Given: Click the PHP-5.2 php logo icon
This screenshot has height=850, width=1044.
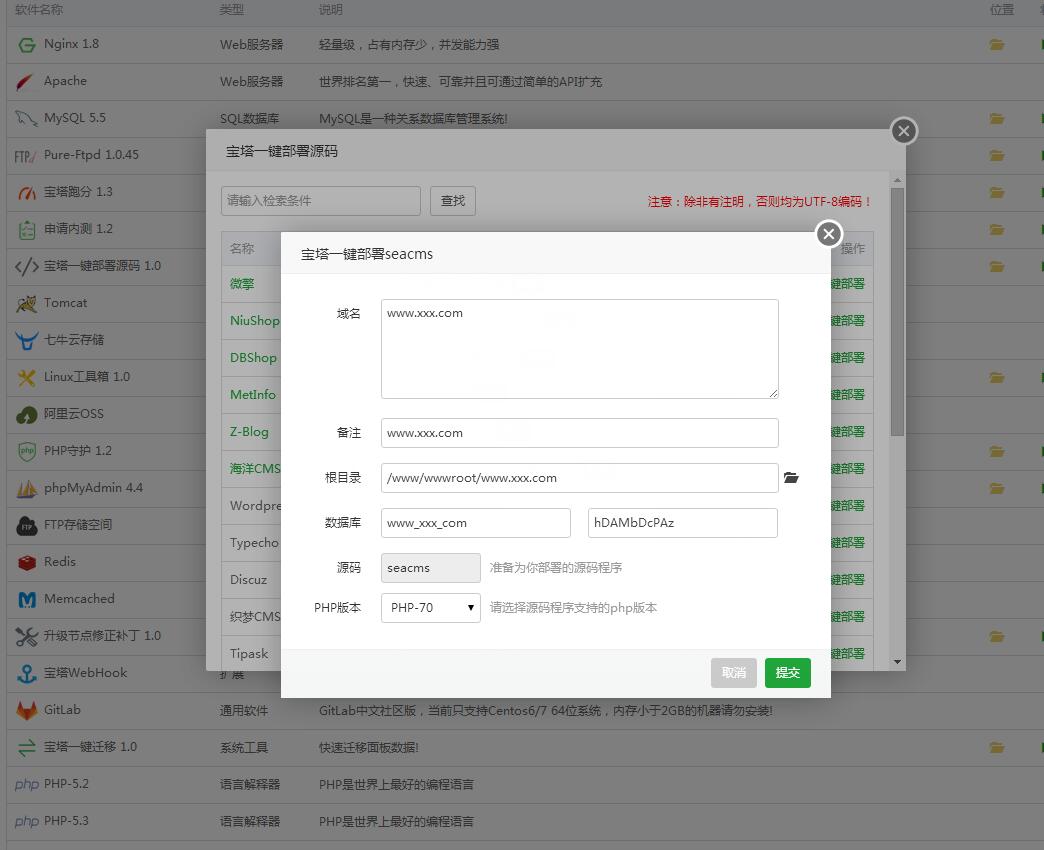Looking at the screenshot, I should tap(27, 785).
